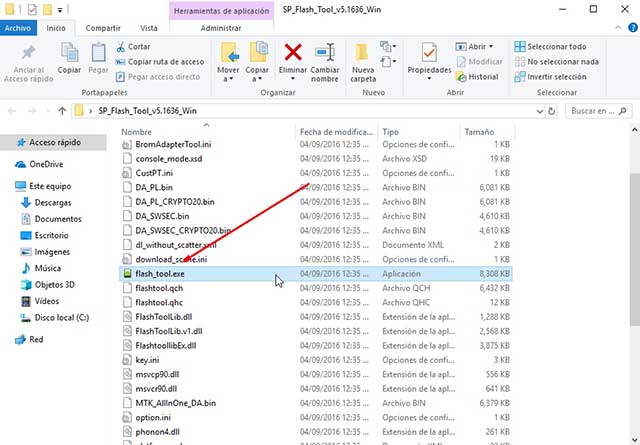Click Copiar ruta de acceso

[x=160, y=62]
